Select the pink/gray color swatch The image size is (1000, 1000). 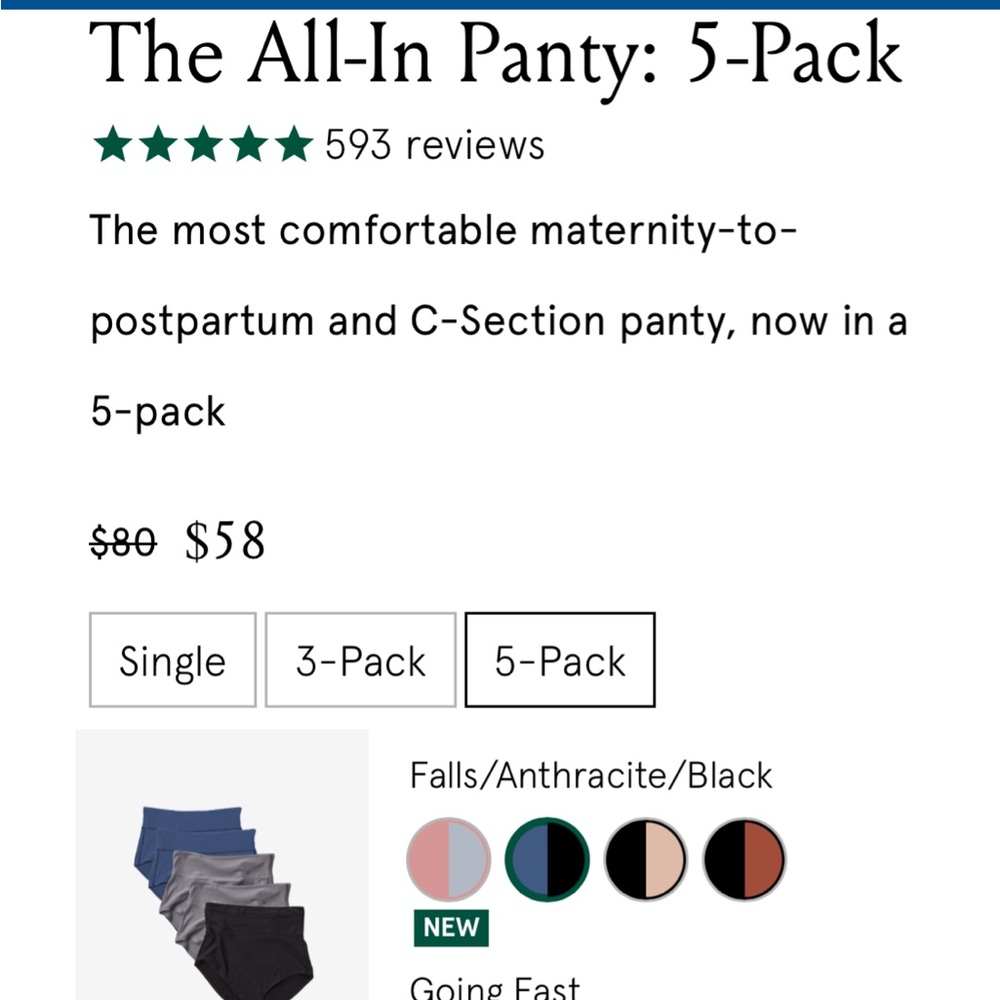point(447,859)
